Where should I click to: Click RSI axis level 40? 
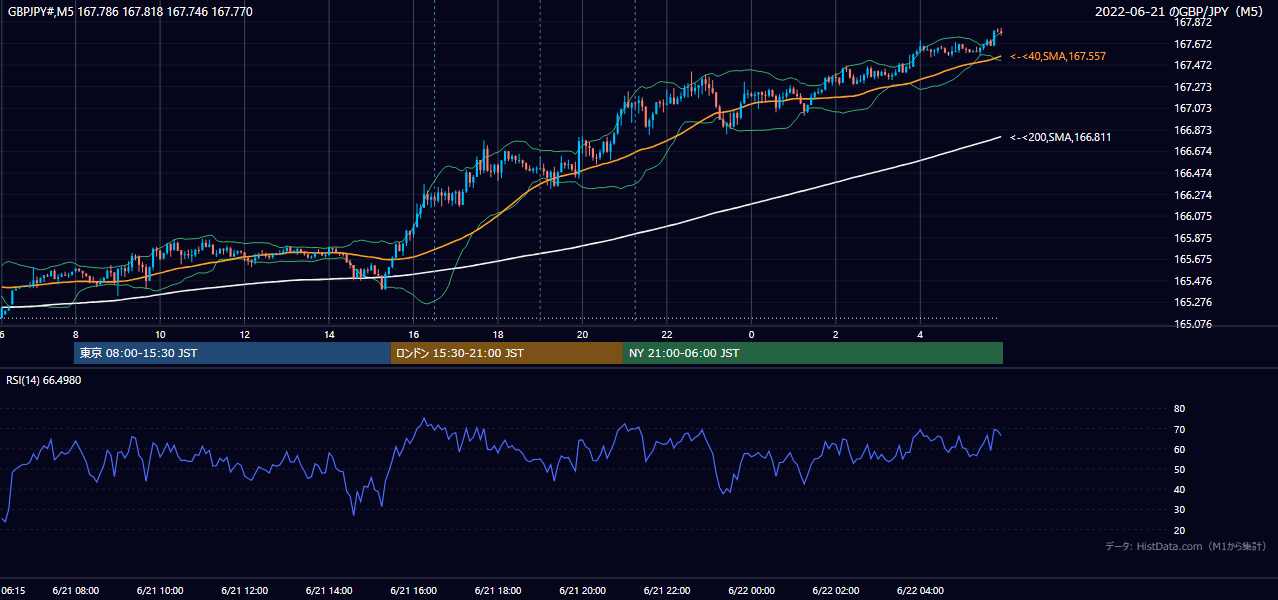click(1179, 489)
